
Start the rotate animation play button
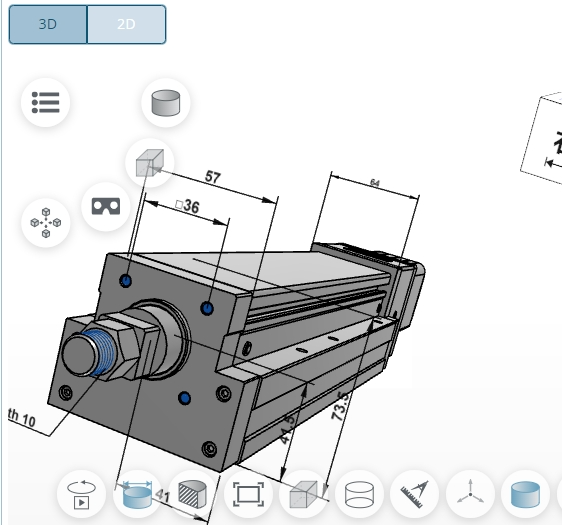pos(81,495)
